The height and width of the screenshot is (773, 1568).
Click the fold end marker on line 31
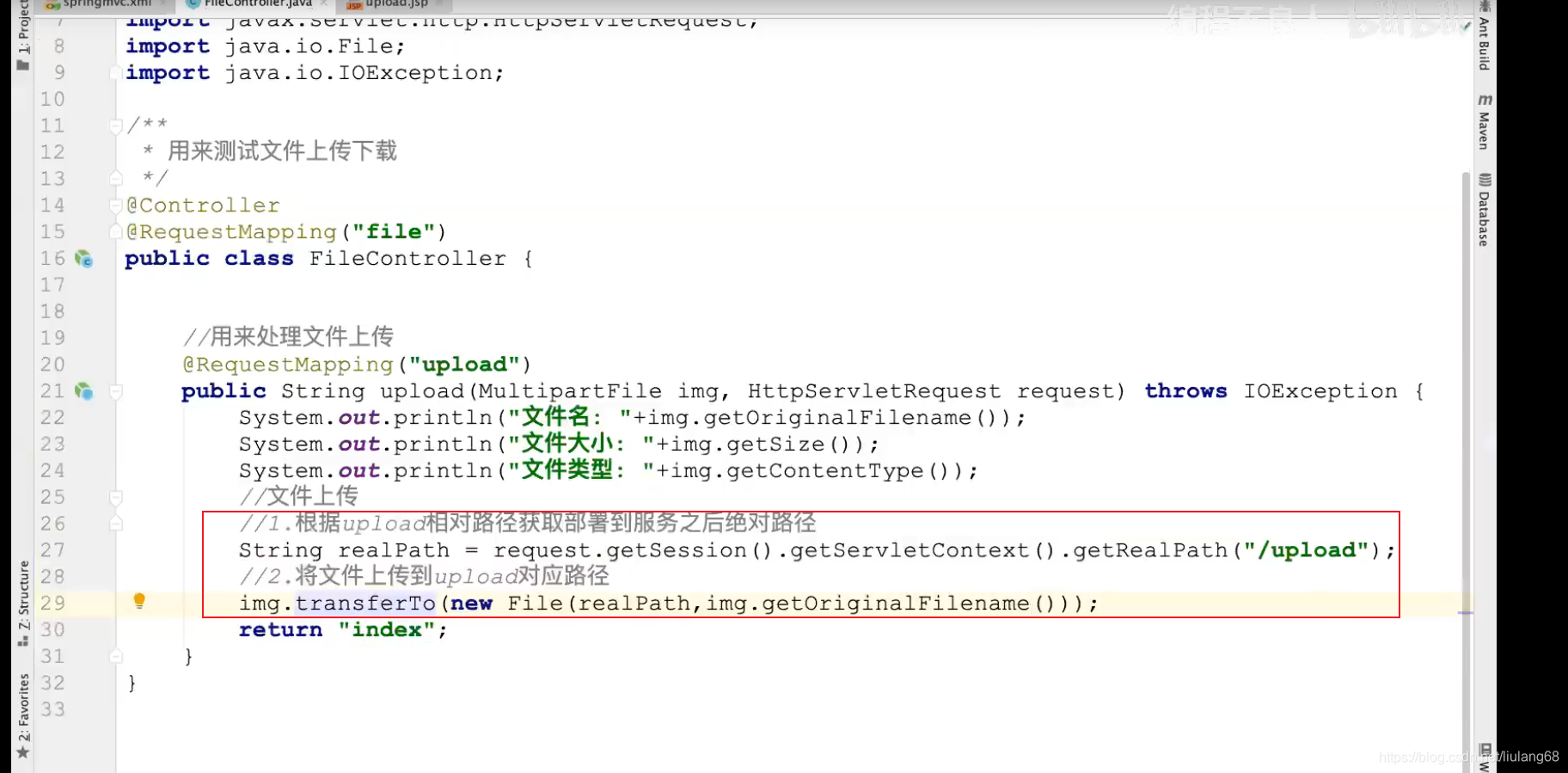(x=116, y=656)
